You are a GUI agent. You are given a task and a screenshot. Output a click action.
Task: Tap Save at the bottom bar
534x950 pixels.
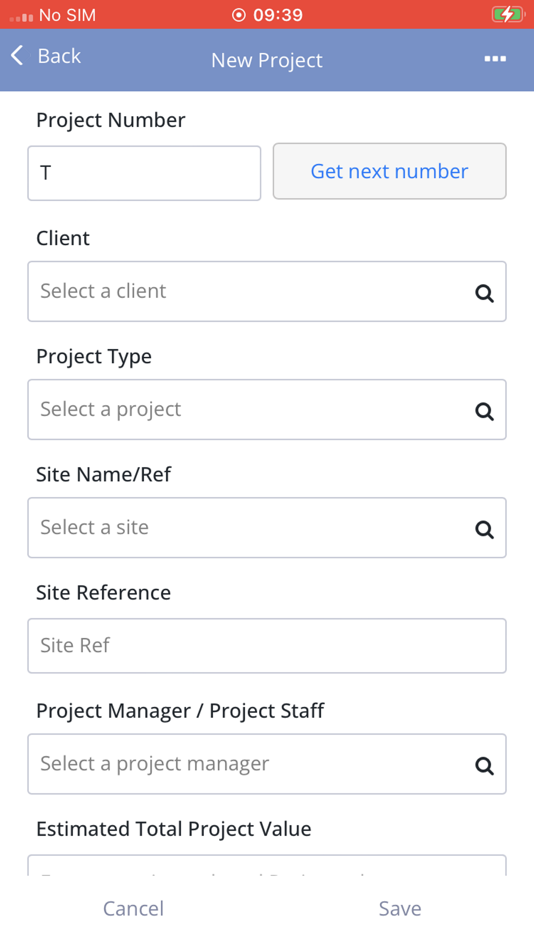400,908
